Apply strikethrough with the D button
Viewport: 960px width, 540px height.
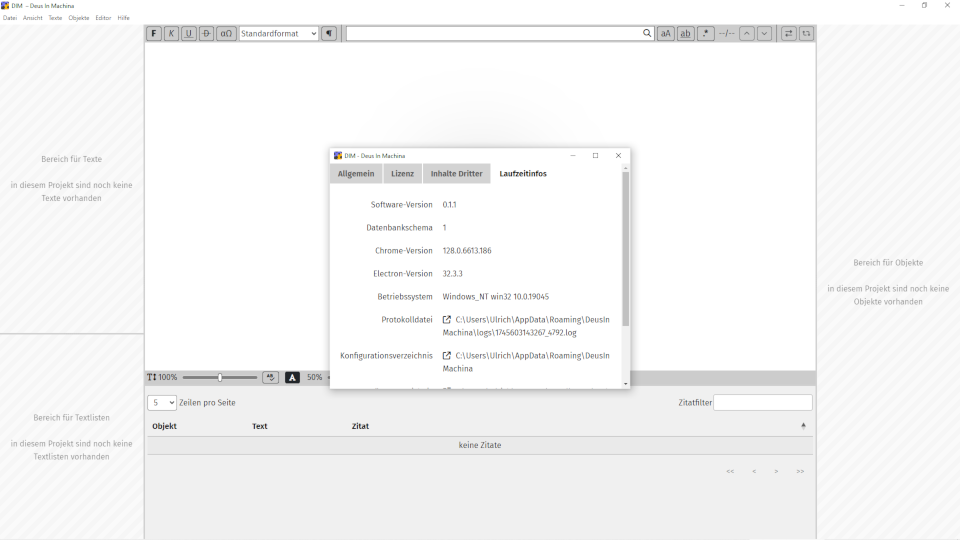[x=206, y=34]
